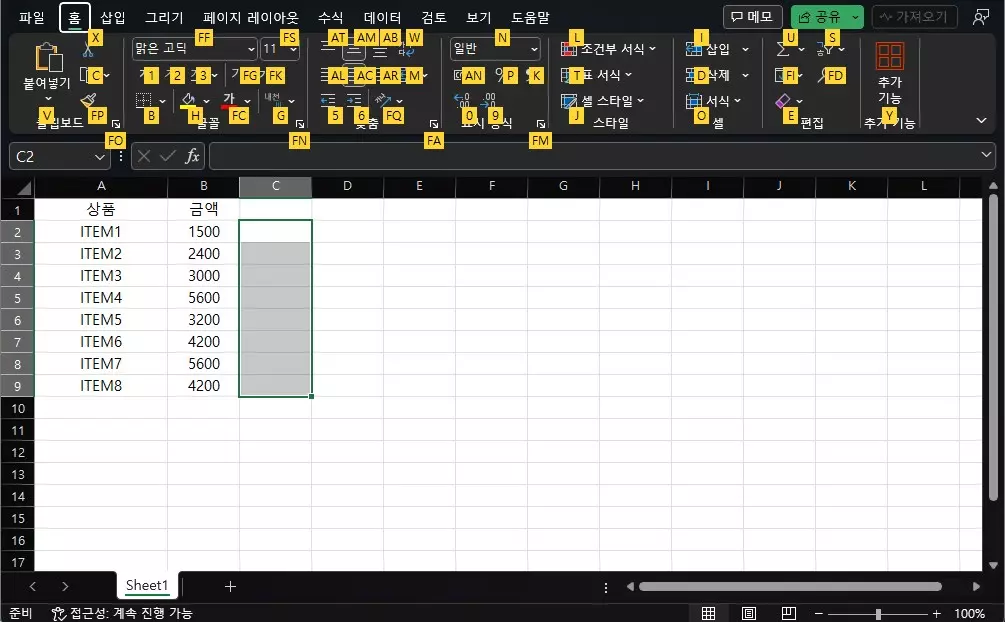Open the font size dropdown
The width and height of the screenshot is (1005, 622).
[x=294, y=49]
